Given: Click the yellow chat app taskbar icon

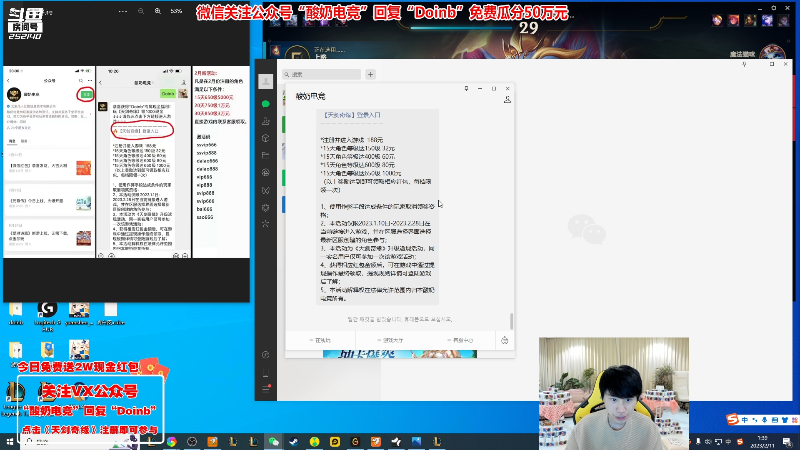Looking at the screenshot, I should [x=335, y=442].
